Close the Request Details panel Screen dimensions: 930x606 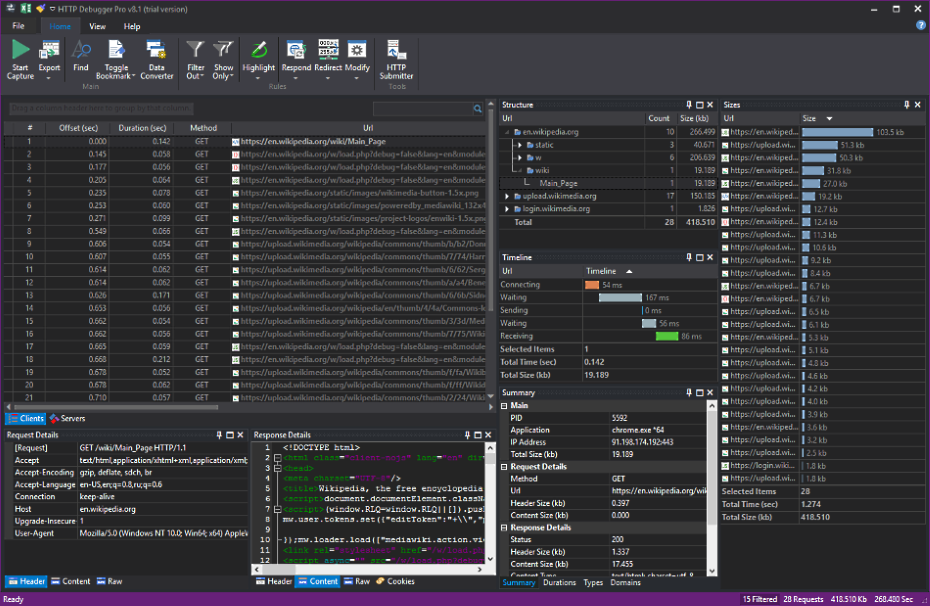tap(240, 435)
